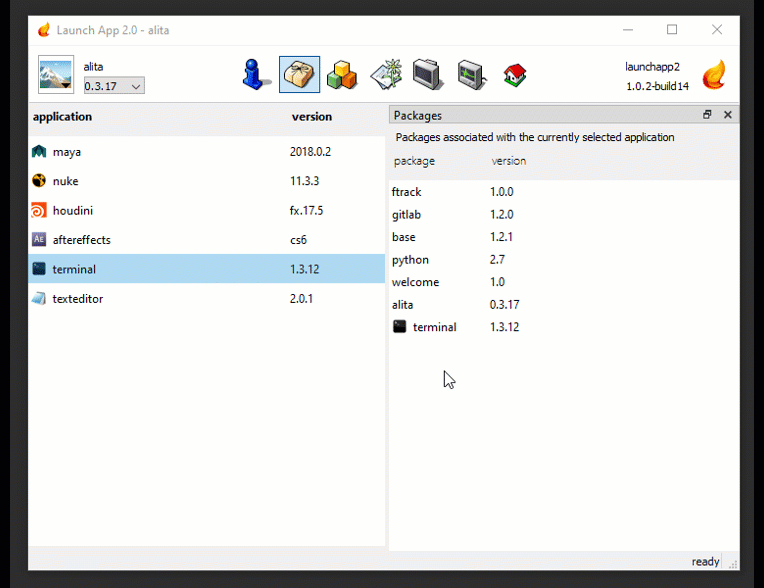Click the package column header
764x588 pixels.
(414, 161)
